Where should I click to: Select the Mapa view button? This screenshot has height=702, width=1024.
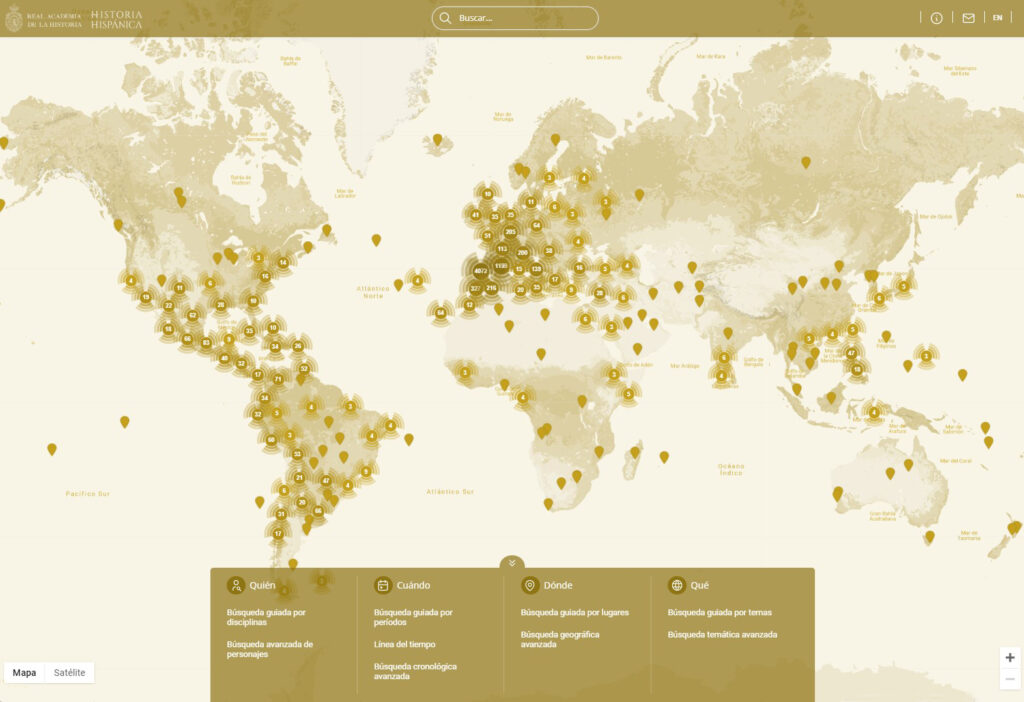(24, 673)
